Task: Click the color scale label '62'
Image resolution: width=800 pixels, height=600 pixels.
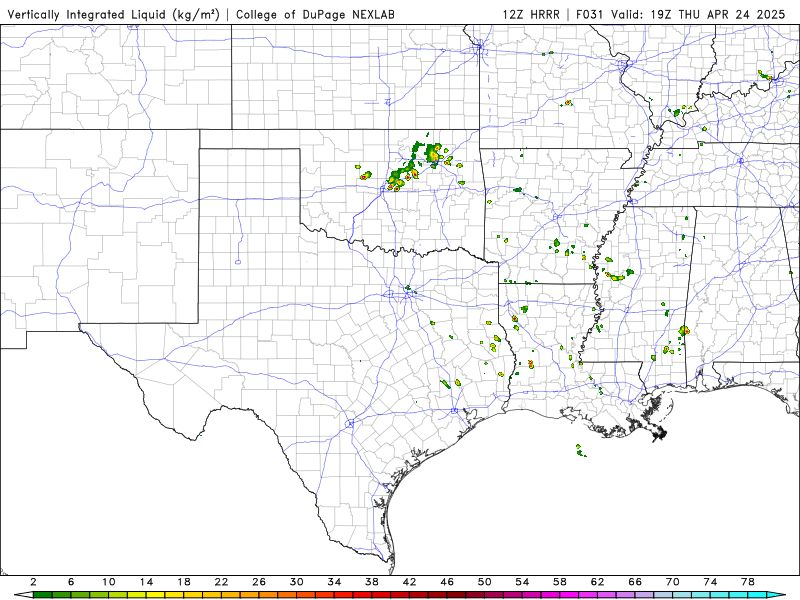Action: coord(597,582)
